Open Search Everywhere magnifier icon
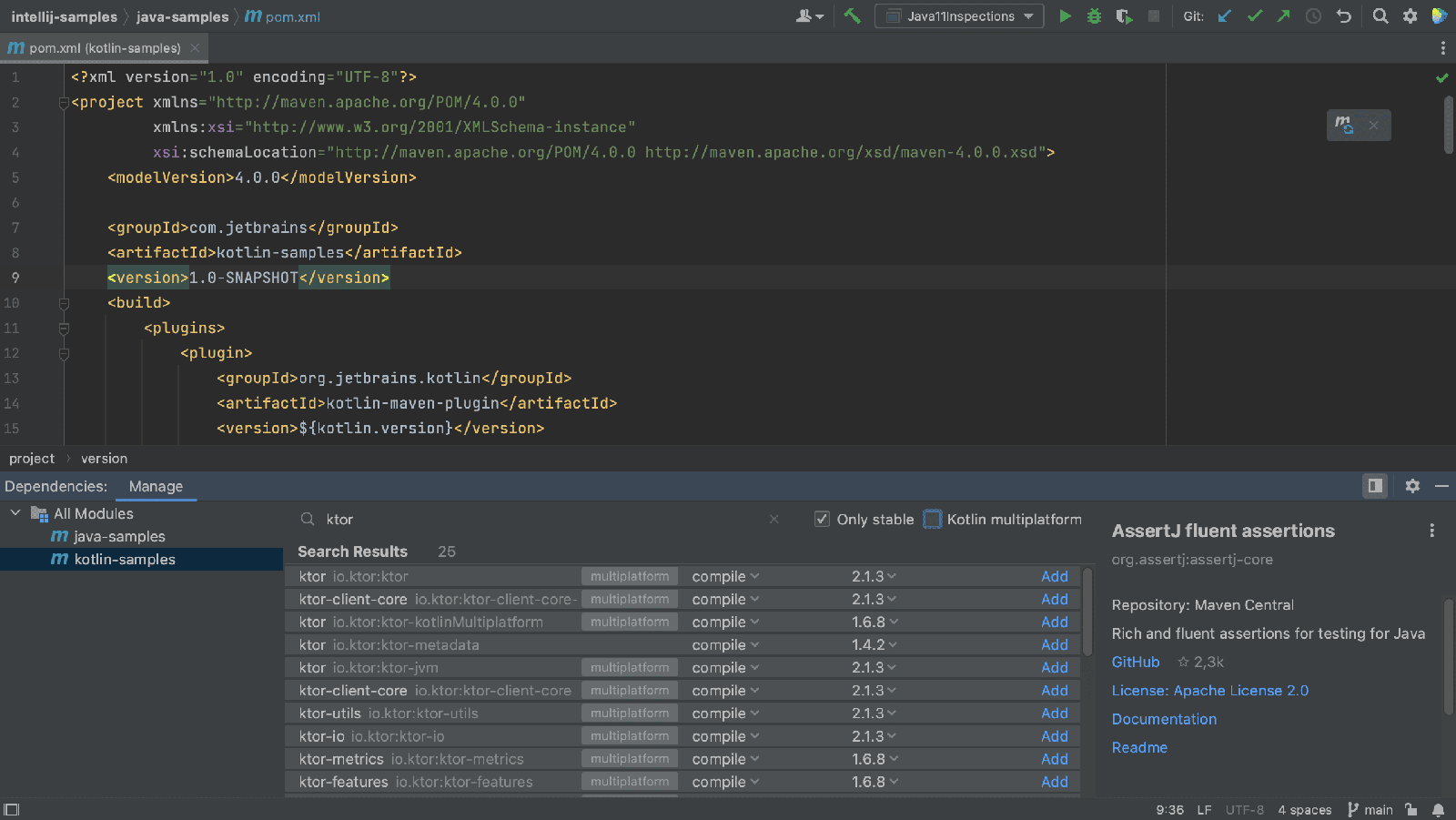Viewport: 1456px width, 820px height. [x=1380, y=16]
